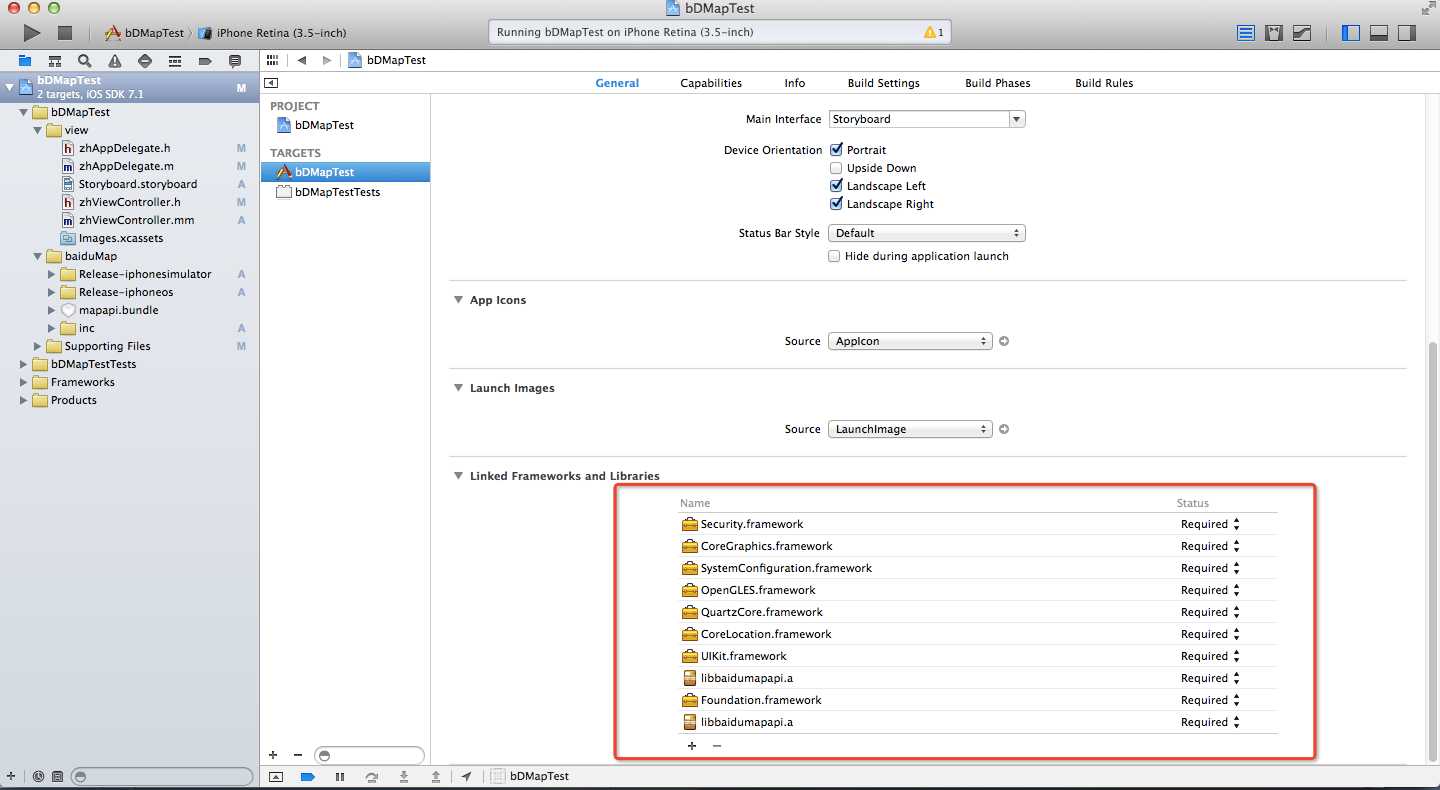
Task: Select the General tab
Action: [617, 83]
